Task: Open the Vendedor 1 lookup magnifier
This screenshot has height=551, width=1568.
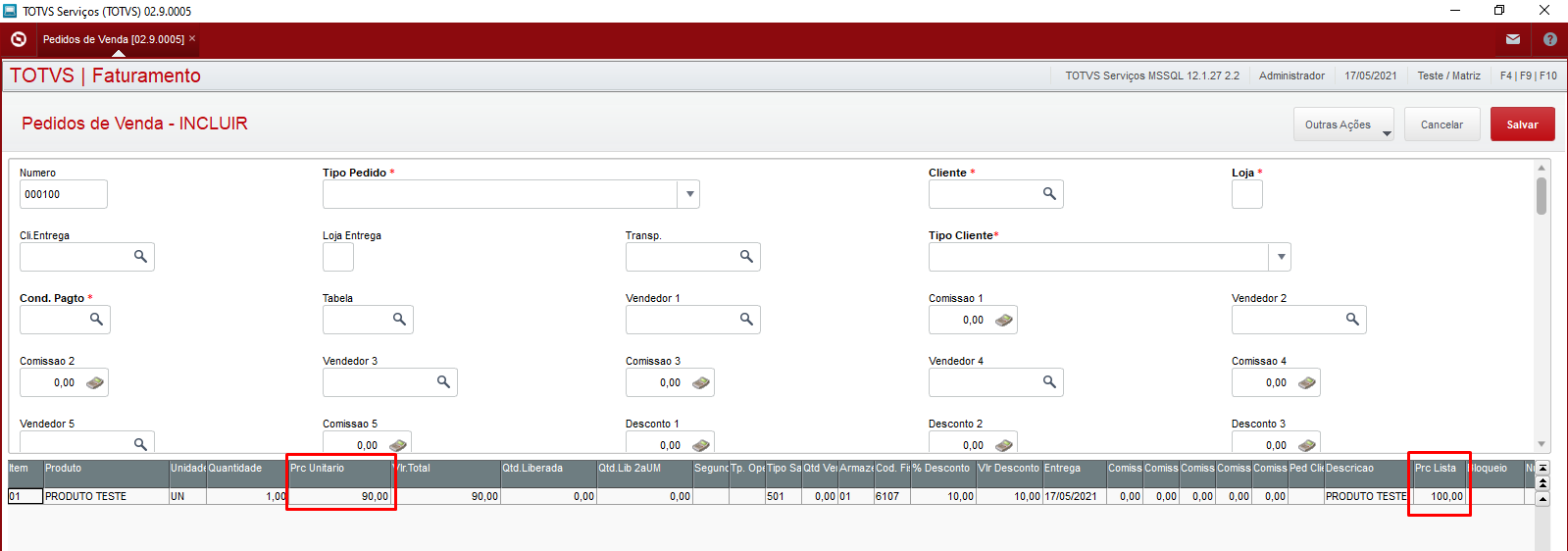Action: coord(746,320)
